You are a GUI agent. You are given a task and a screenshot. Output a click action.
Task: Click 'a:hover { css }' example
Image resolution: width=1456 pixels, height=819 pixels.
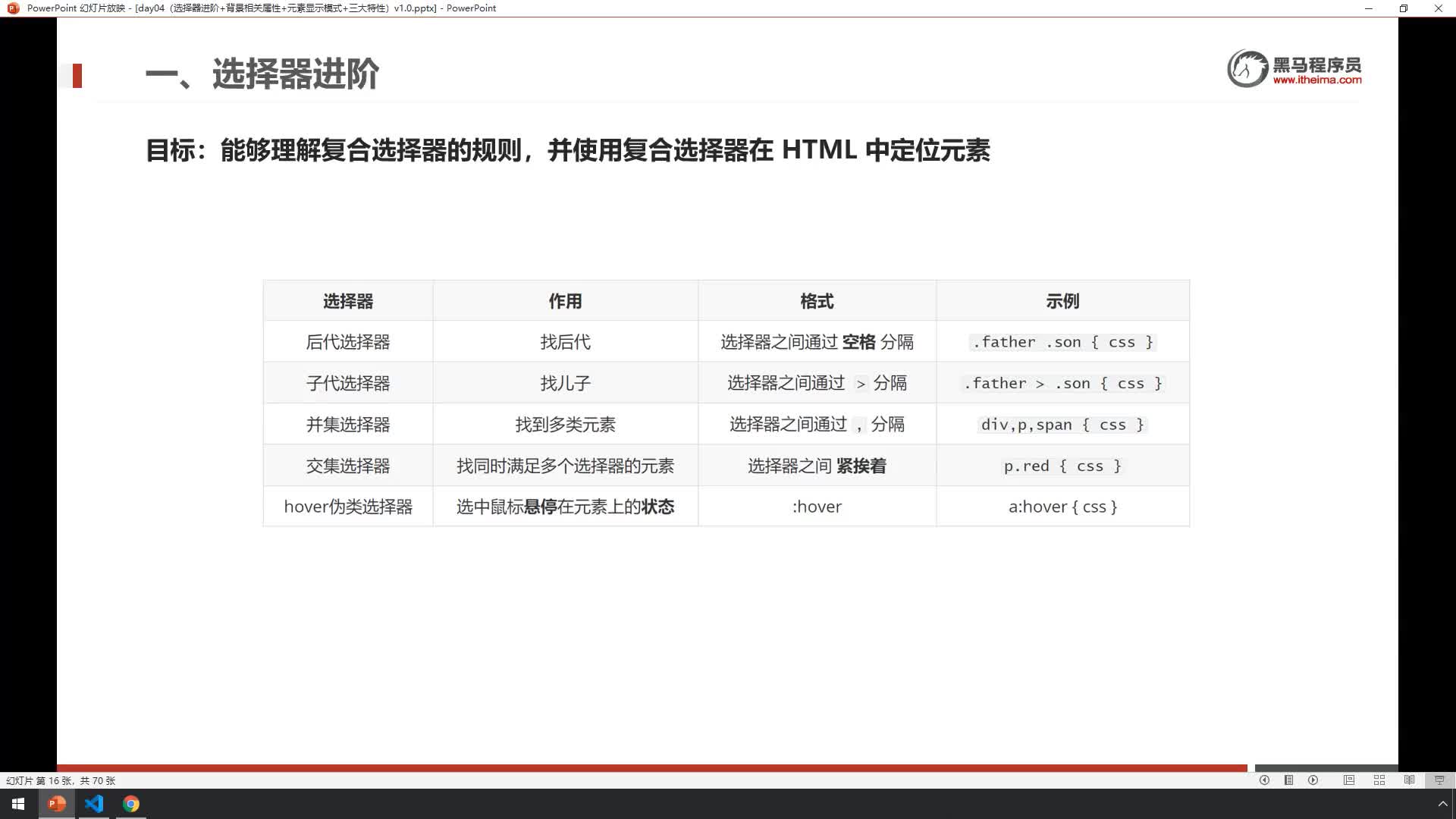[x=1062, y=507]
